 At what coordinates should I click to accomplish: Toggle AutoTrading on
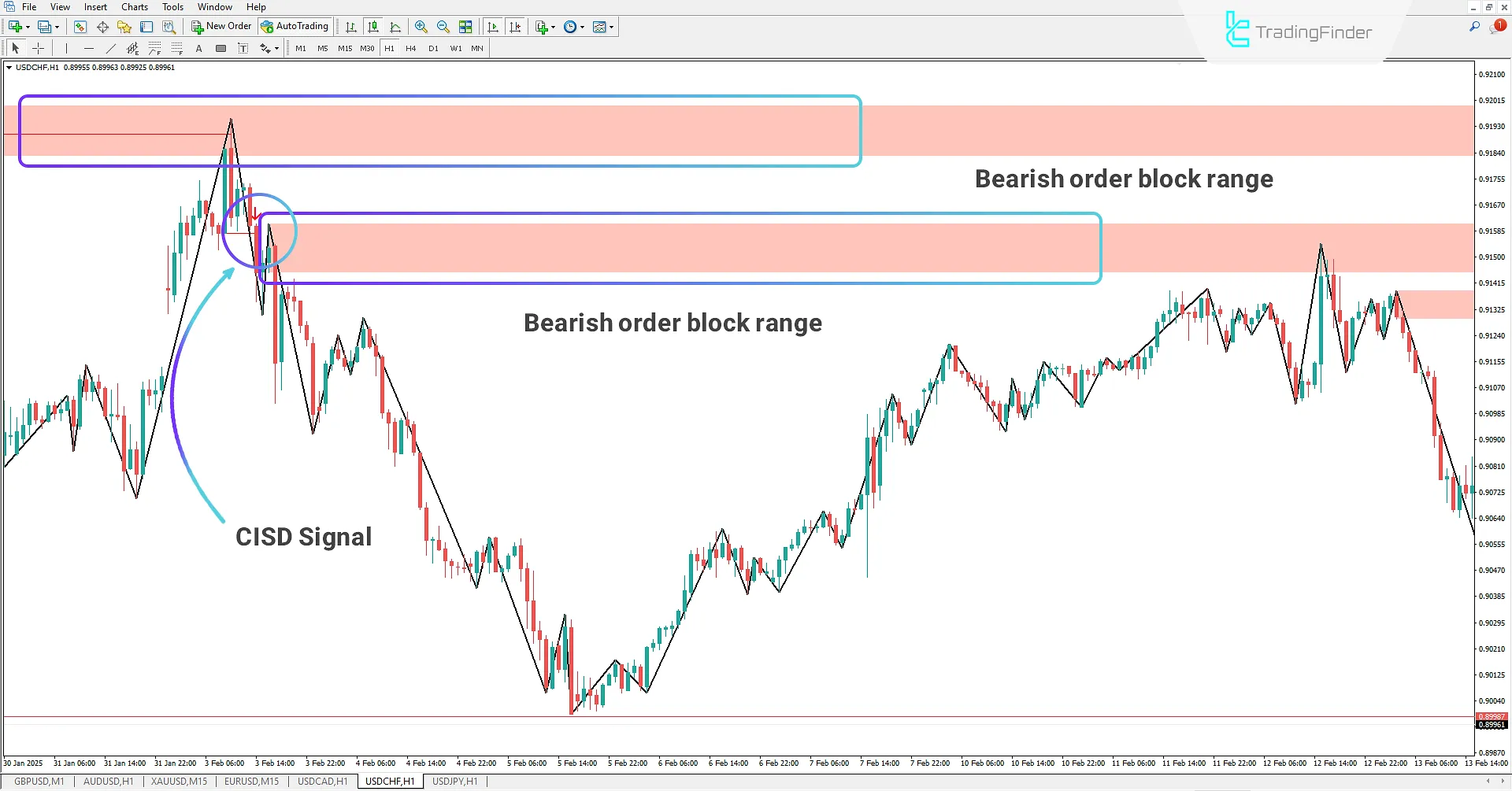[295, 26]
